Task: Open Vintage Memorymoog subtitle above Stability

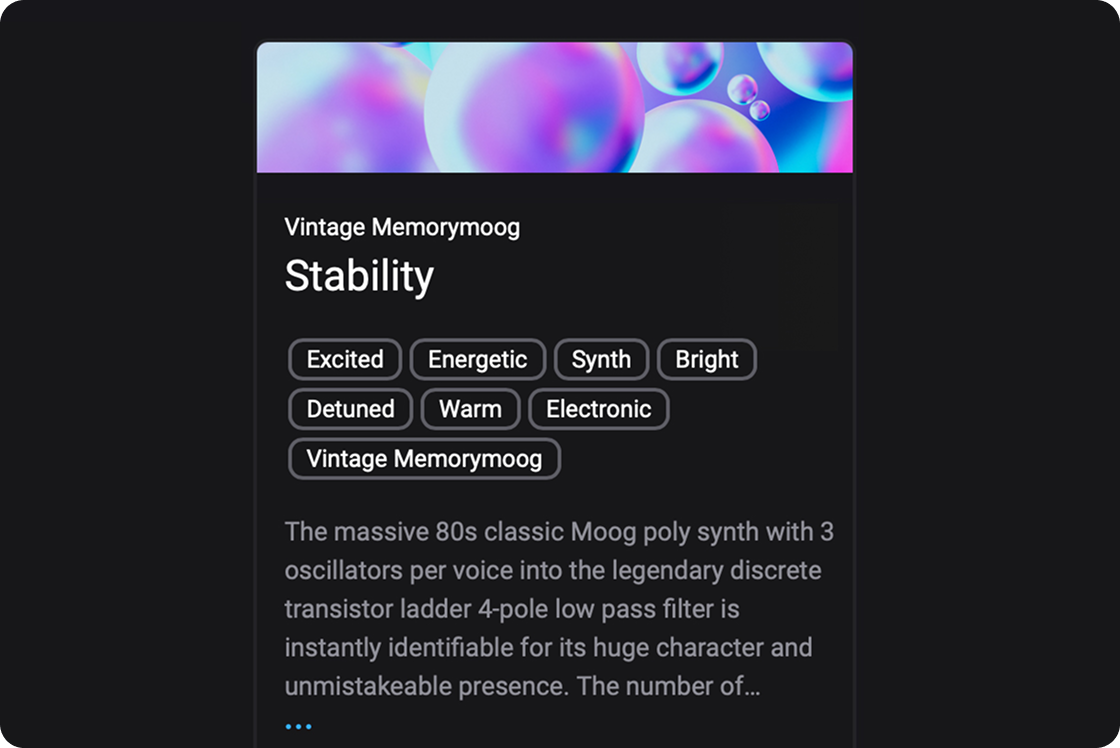Action: pos(402,227)
